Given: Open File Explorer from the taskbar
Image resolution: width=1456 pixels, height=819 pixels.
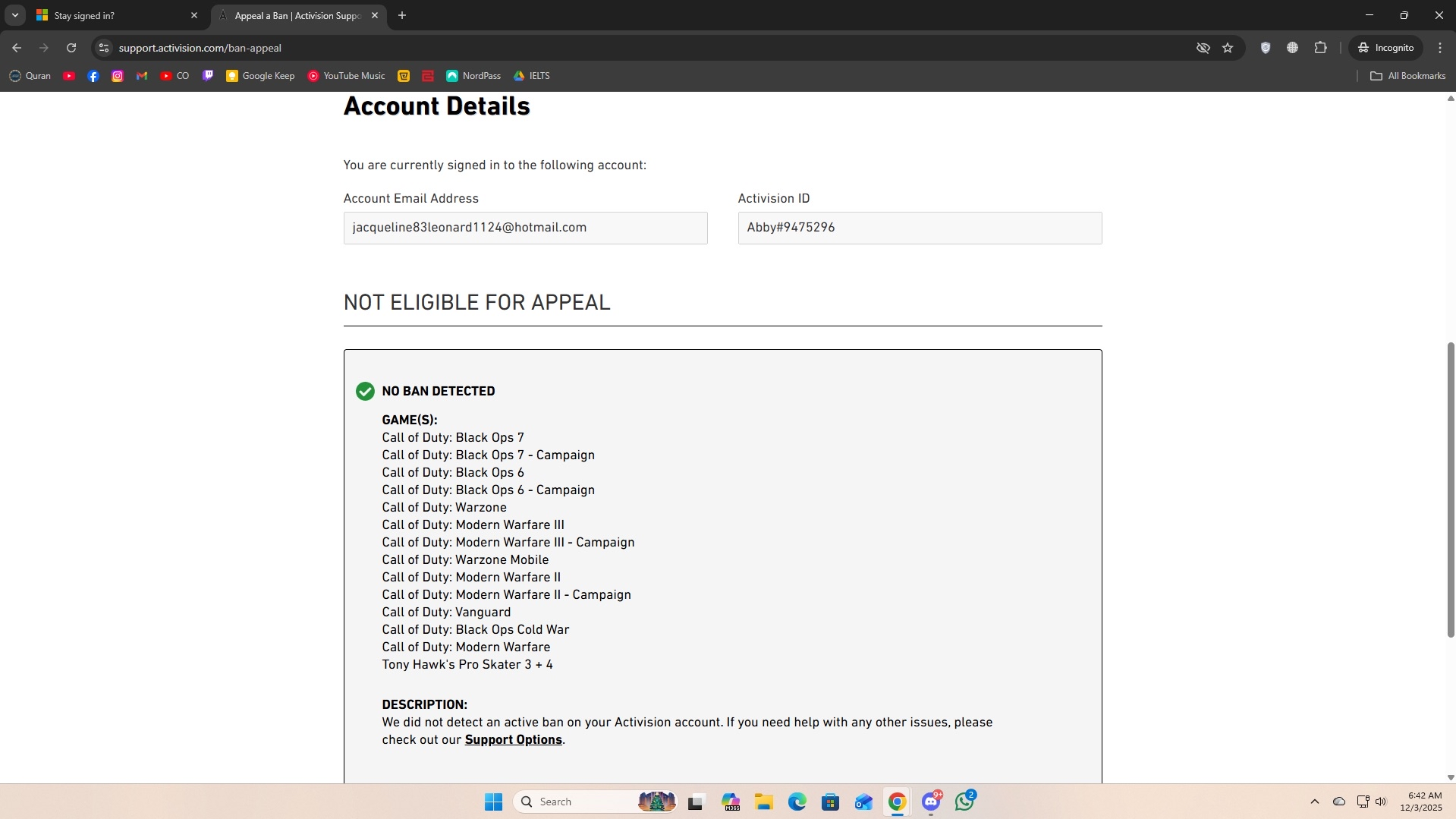Looking at the screenshot, I should pos(763,802).
